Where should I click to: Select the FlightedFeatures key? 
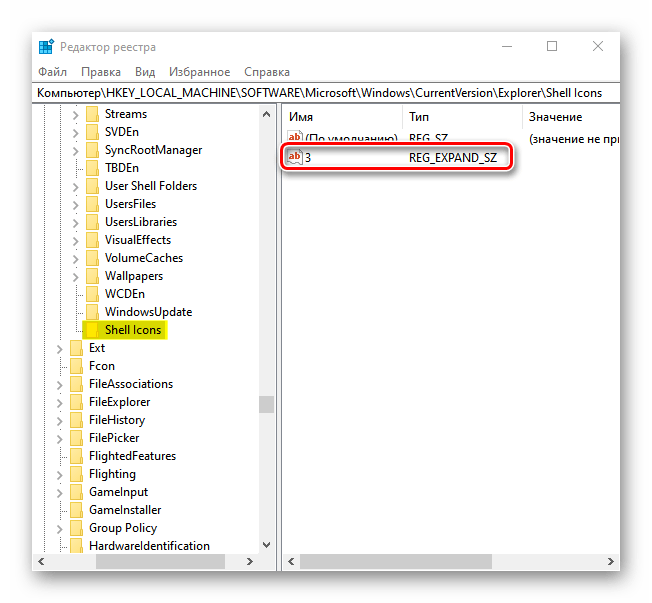pos(133,456)
